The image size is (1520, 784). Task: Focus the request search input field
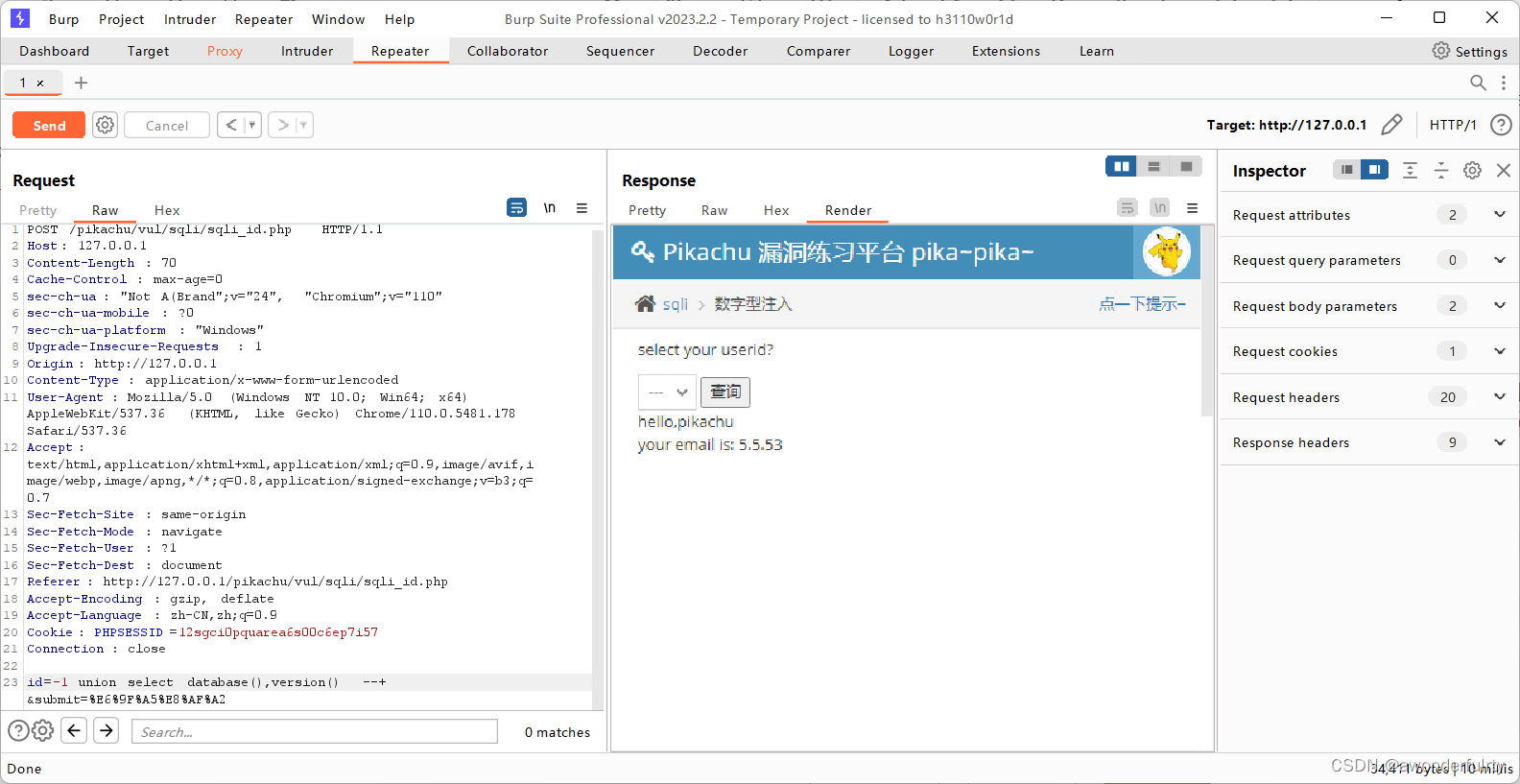pos(315,731)
